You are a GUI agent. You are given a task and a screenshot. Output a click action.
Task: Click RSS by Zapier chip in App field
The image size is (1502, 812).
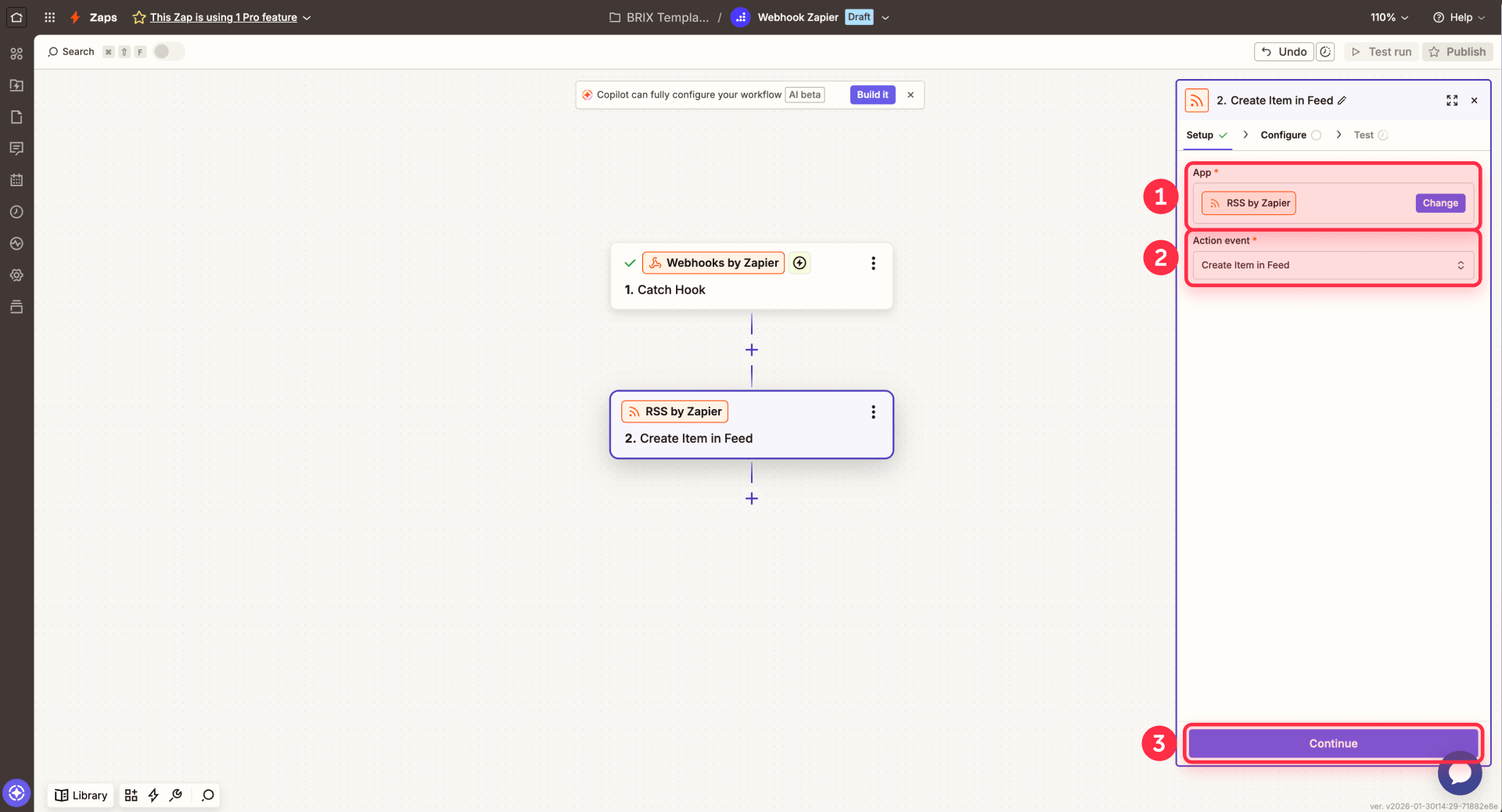click(x=1249, y=203)
